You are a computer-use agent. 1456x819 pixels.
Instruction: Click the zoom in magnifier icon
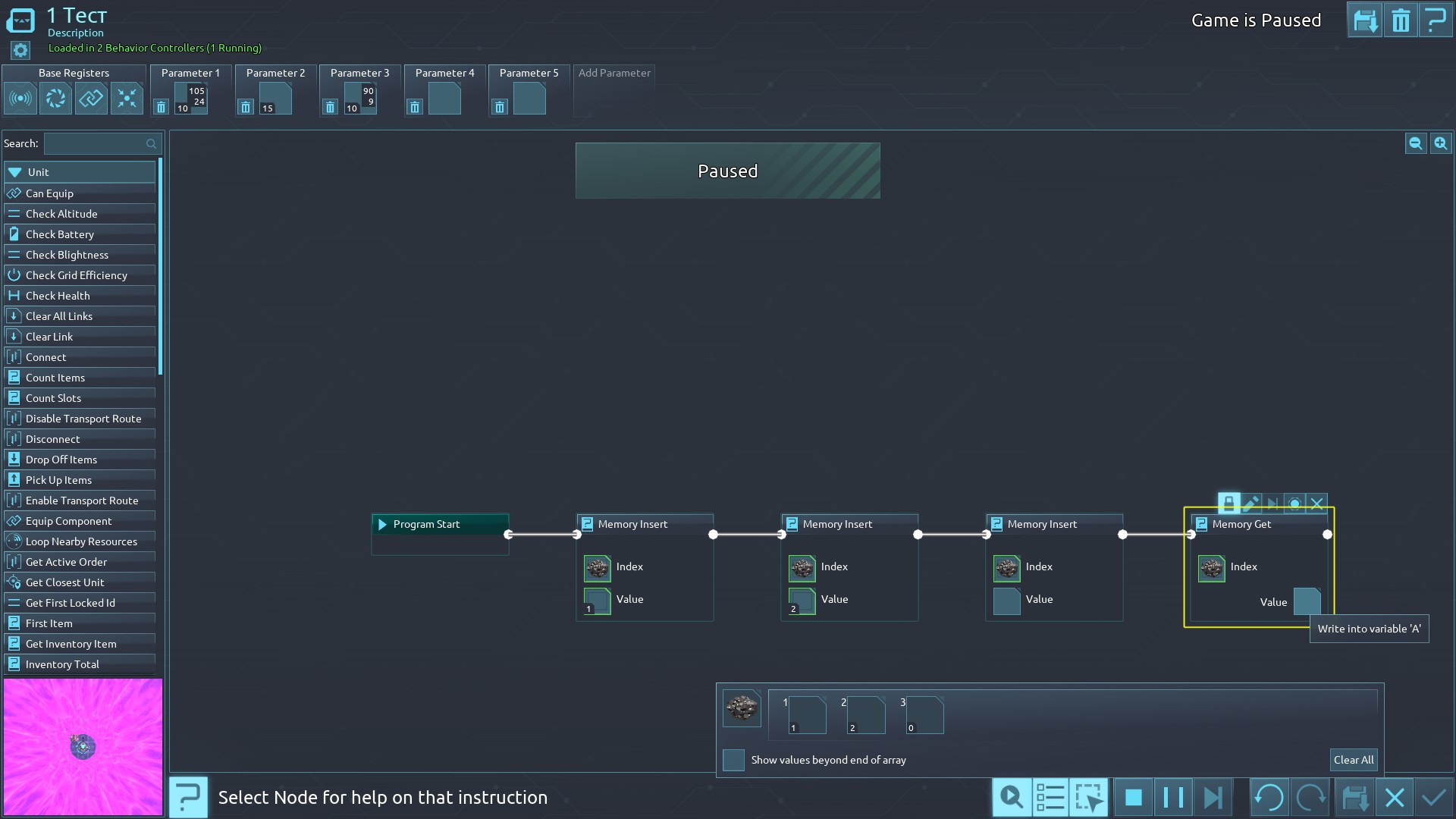click(x=1440, y=143)
